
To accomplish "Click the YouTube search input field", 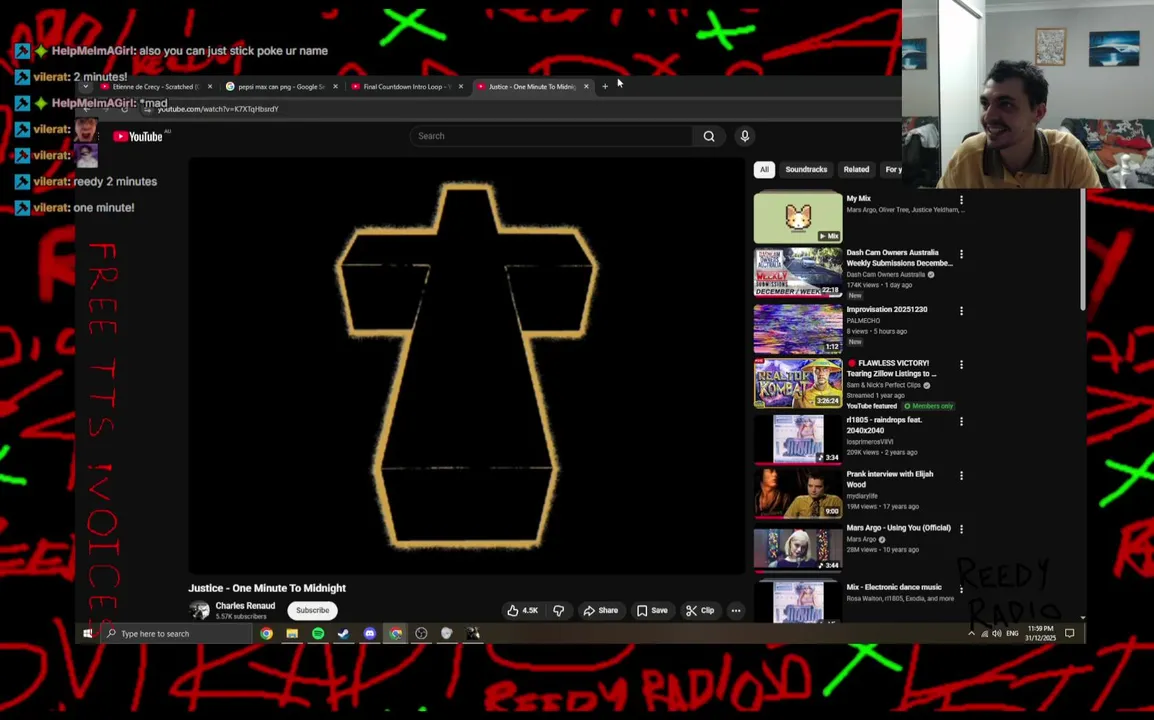I will point(551,136).
